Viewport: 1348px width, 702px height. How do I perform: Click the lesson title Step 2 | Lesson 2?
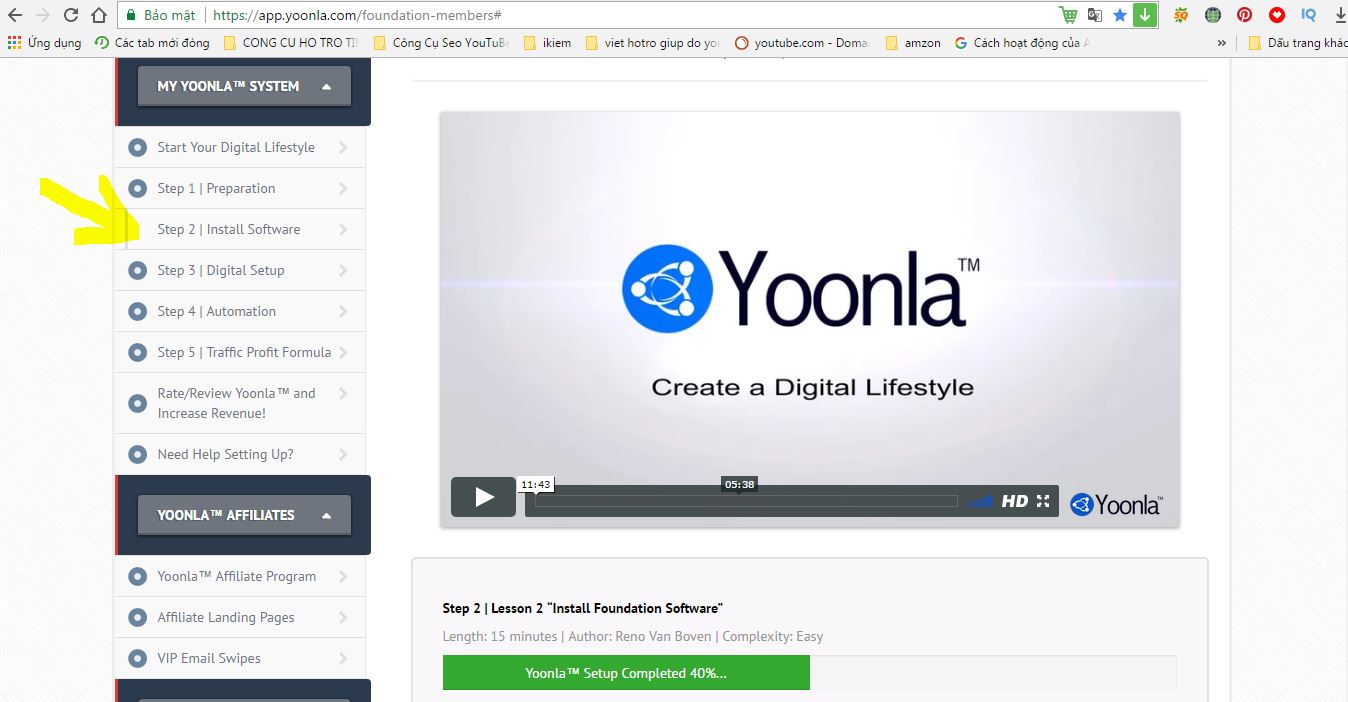point(583,608)
